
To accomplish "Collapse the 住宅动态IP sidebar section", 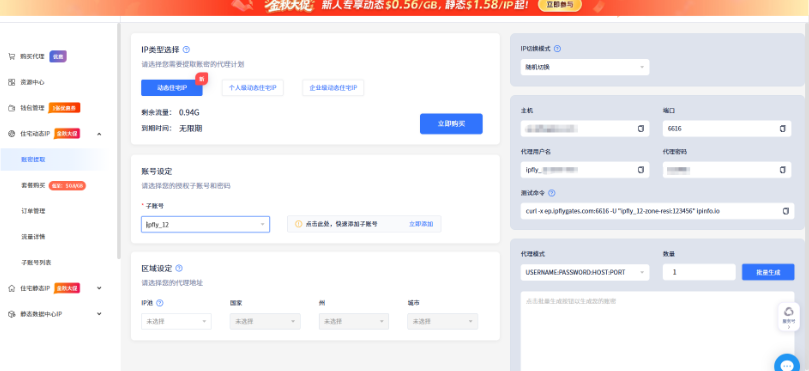I will pyautogui.click(x=100, y=134).
